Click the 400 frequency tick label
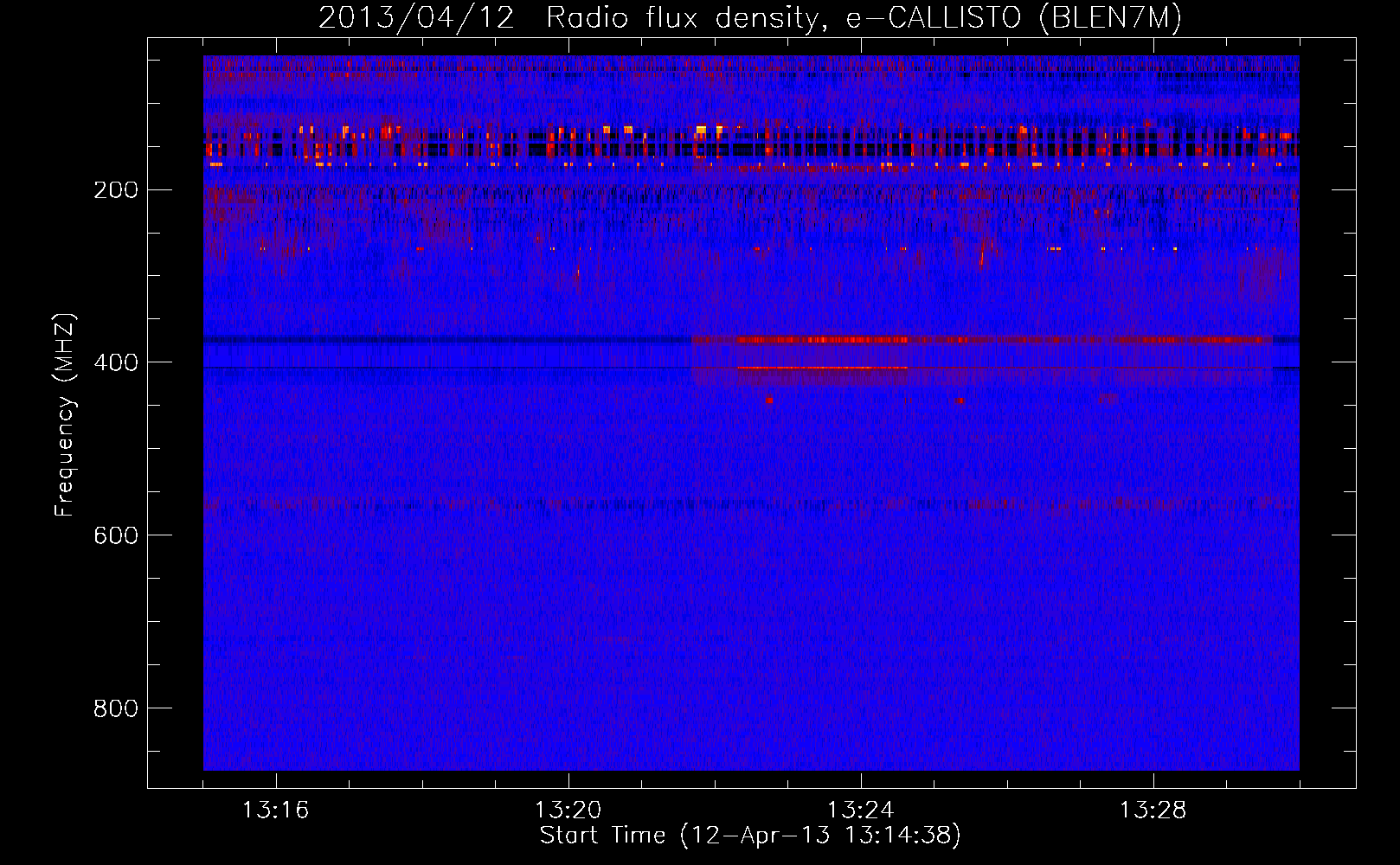Screen dimensions: 1400x865 click(116, 362)
